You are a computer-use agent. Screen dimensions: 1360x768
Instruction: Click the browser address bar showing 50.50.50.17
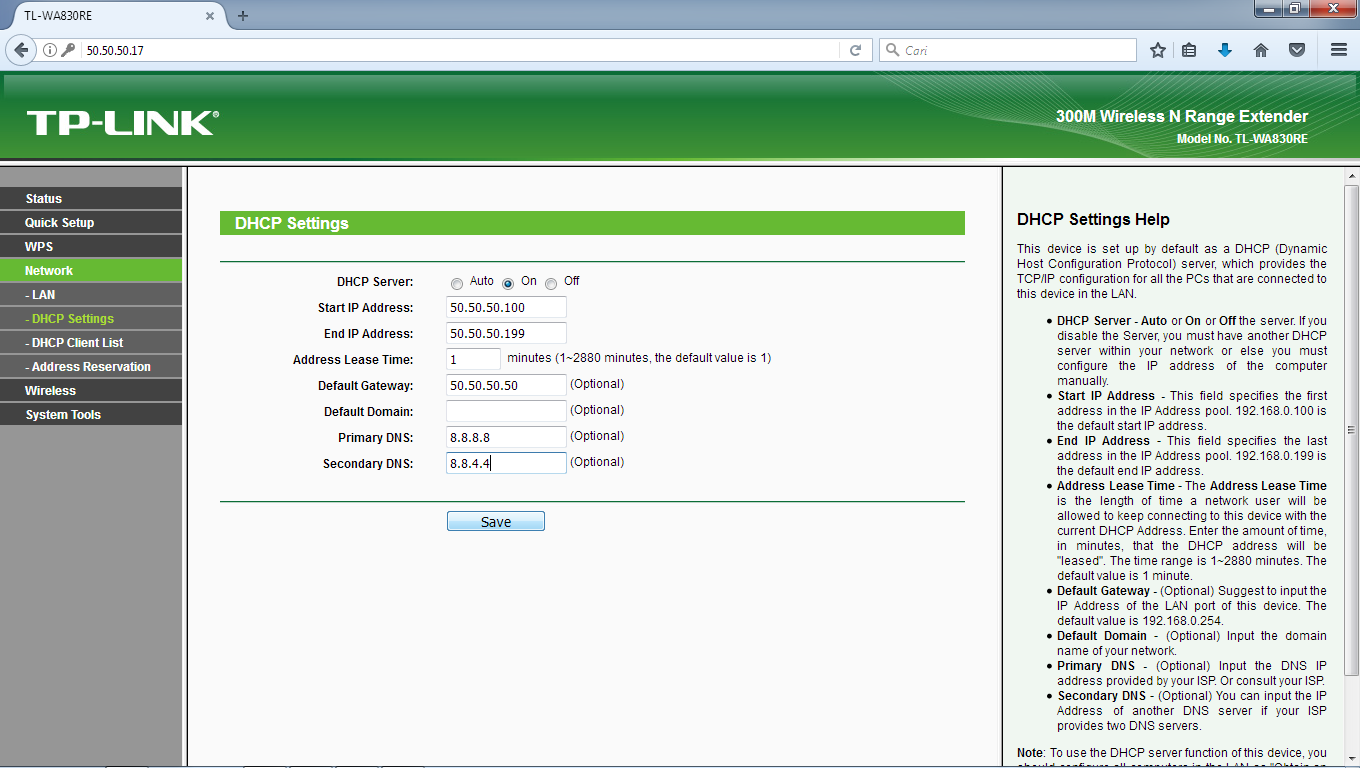[460, 50]
